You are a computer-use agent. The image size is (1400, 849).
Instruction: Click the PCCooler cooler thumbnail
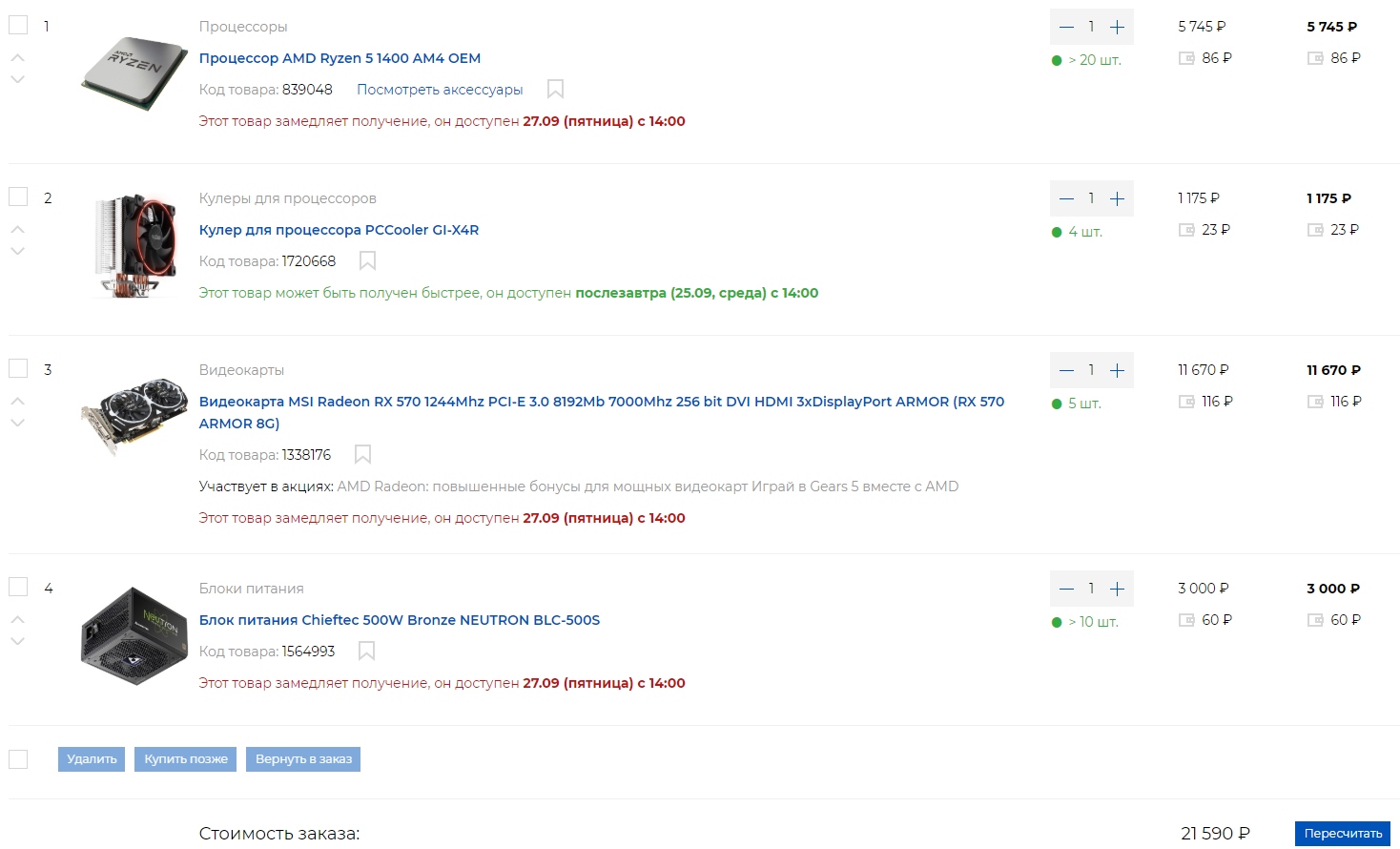134,246
